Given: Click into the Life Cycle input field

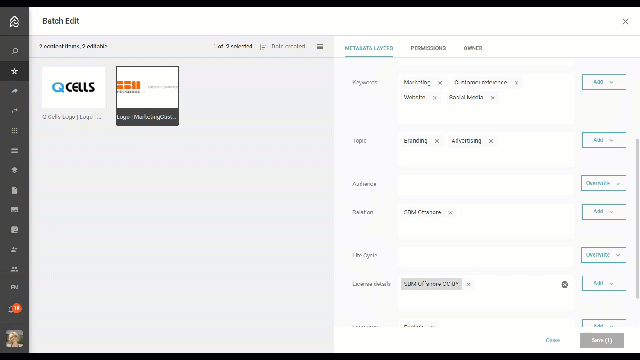Looking at the screenshot, I should pyautogui.click(x=486, y=256).
